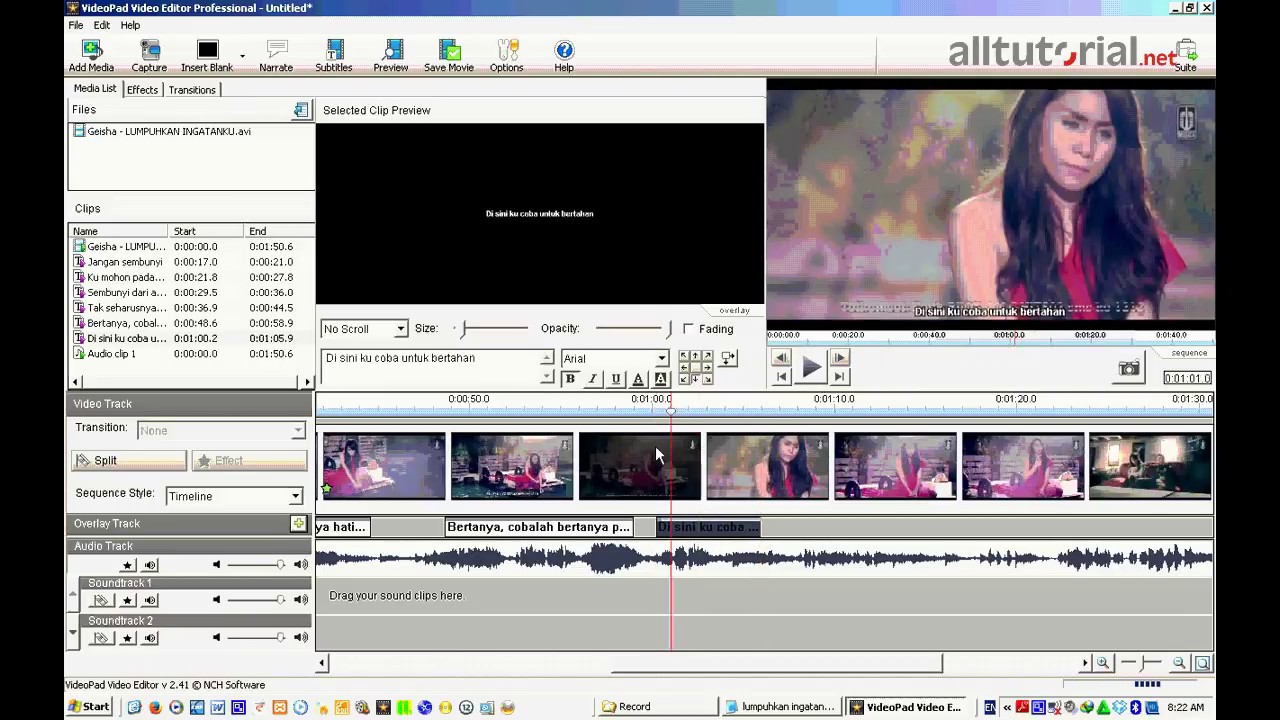Screen dimensions: 1280x720
Task: Toggle italic text formatting
Action: 593,379
